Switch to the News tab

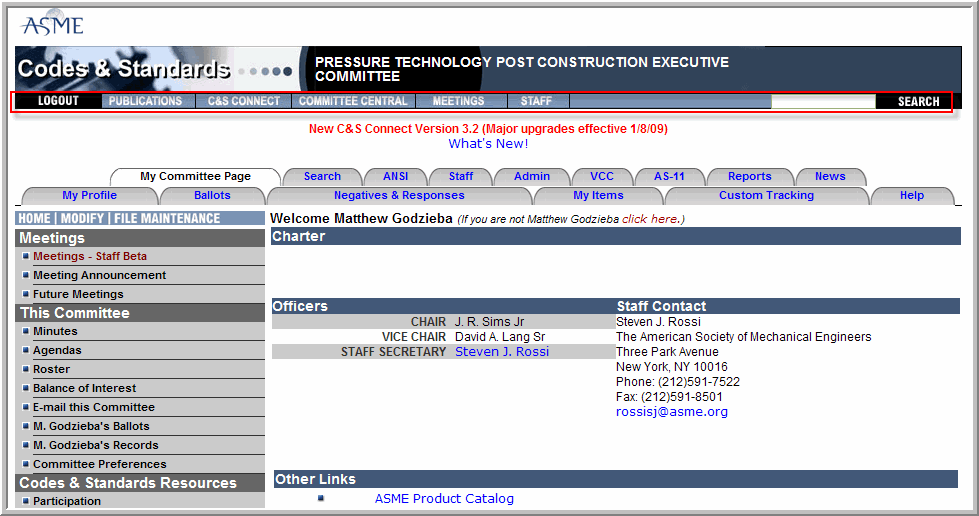[830, 176]
